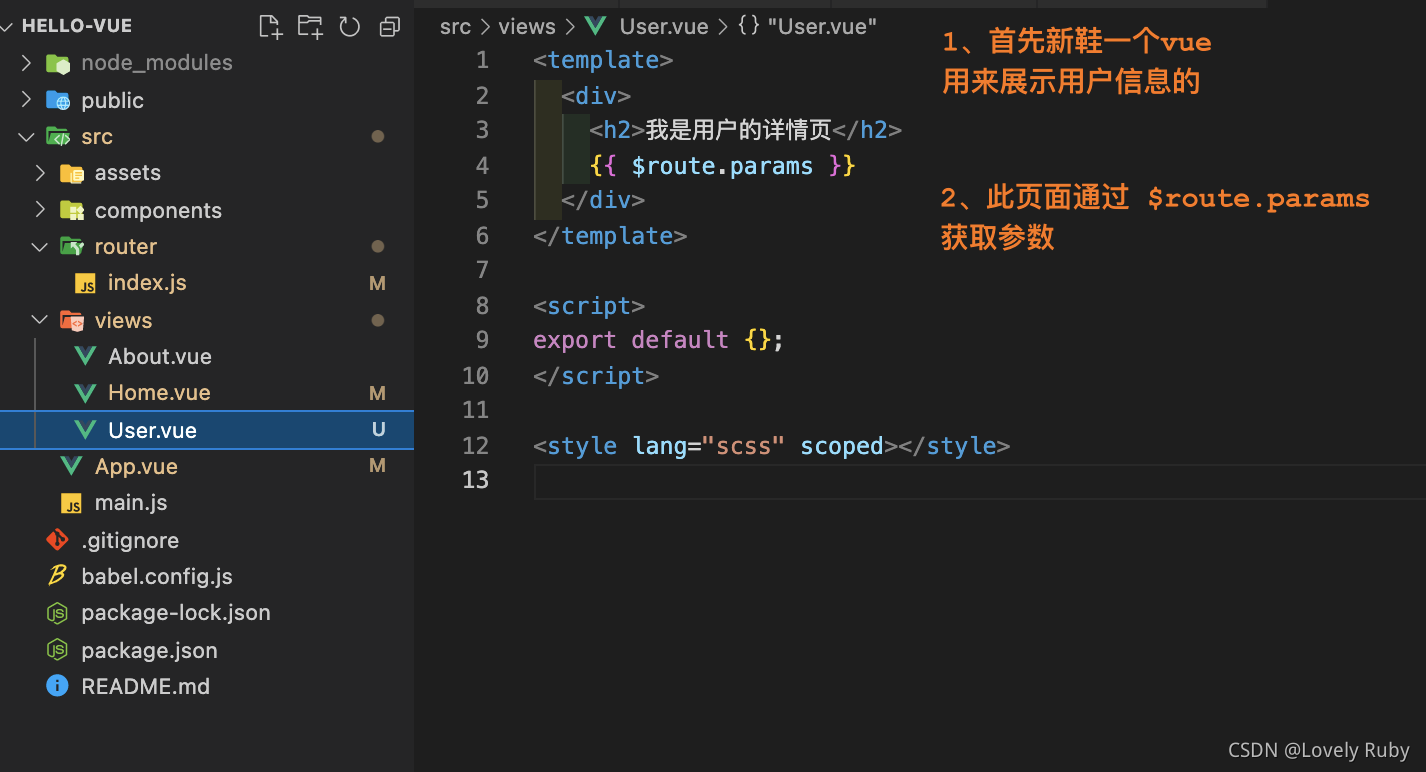Click the M status badge of index.js
The image size is (1426, 772).
pos(378,283)
